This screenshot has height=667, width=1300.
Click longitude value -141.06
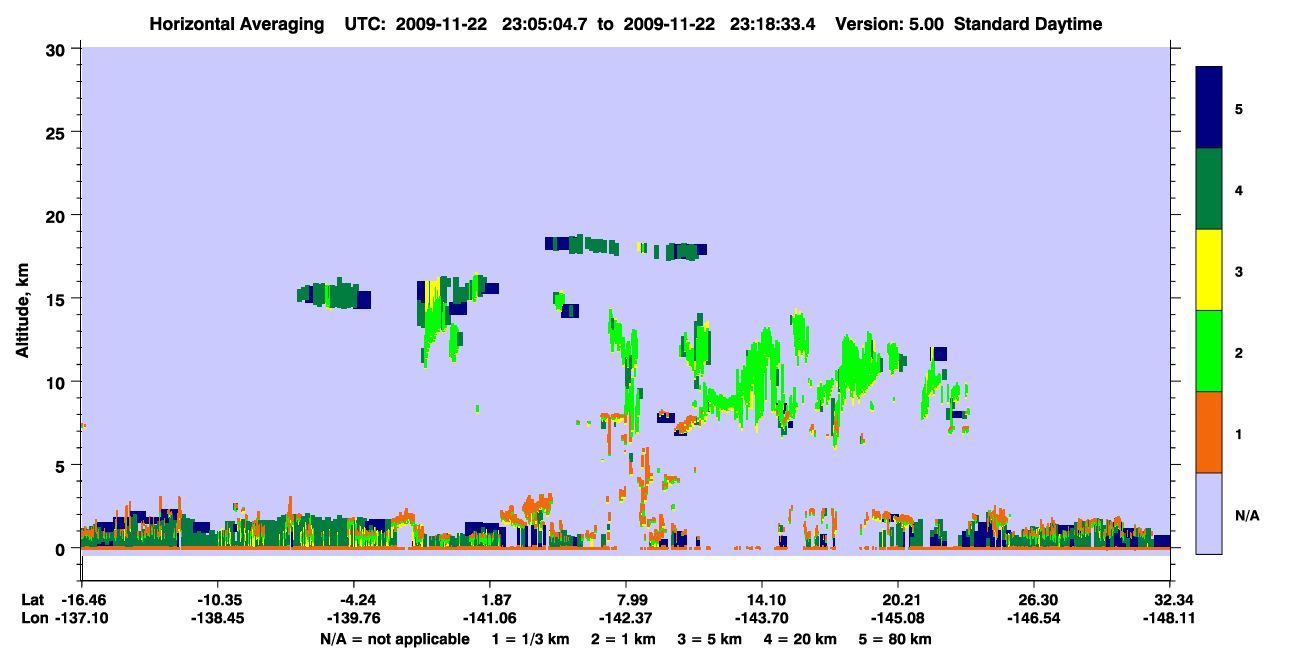[489, 619]
